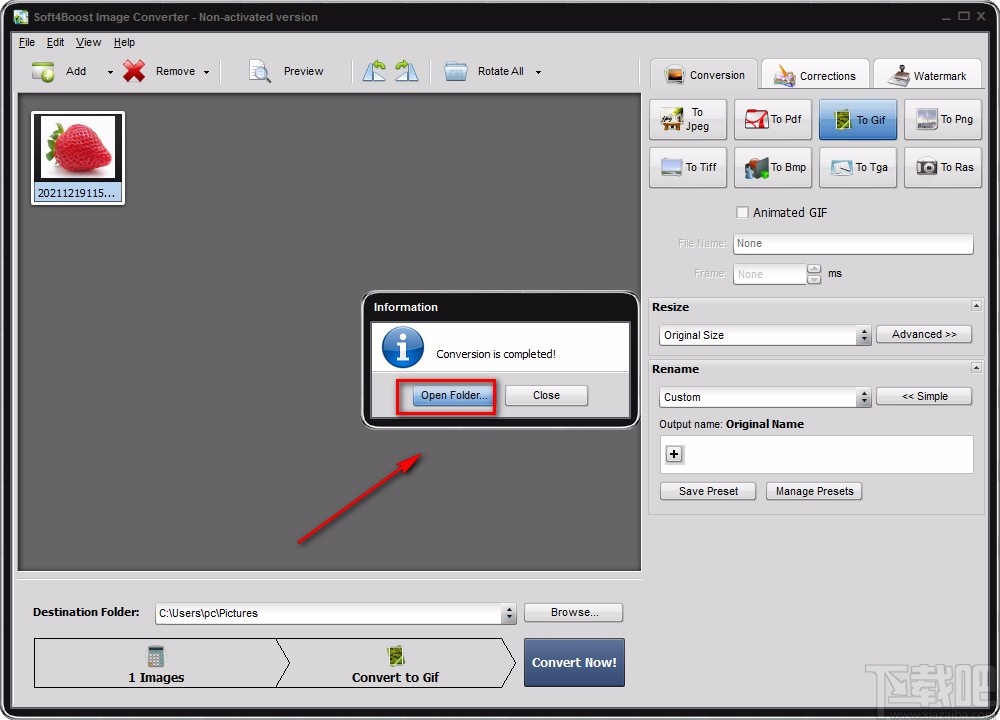This screenshot has width=1000, height=720.
Task: Select the To Gif format
Action: click(858, 119)
